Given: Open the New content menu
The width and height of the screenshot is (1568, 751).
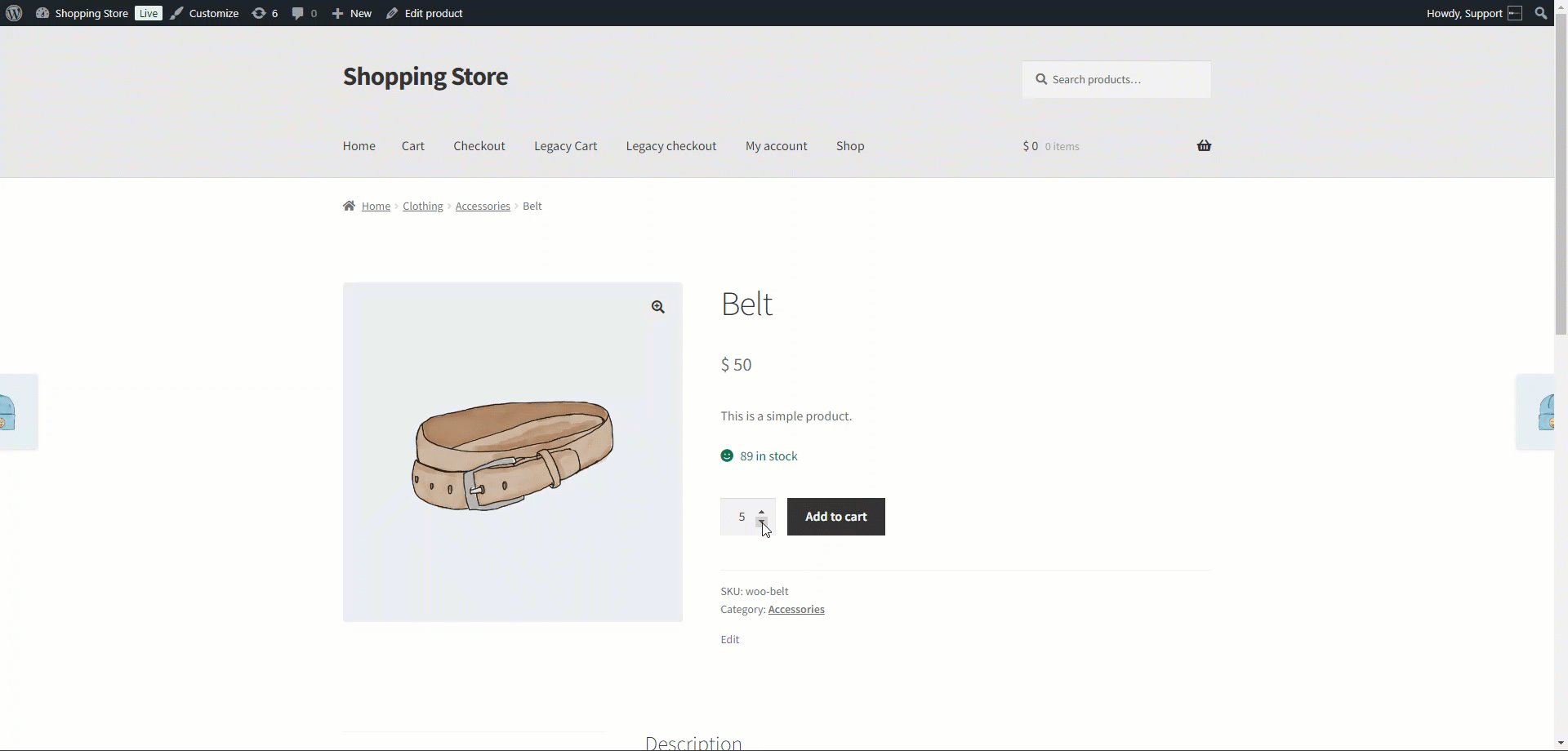Looking at the screenshot, I should point(352,13).
